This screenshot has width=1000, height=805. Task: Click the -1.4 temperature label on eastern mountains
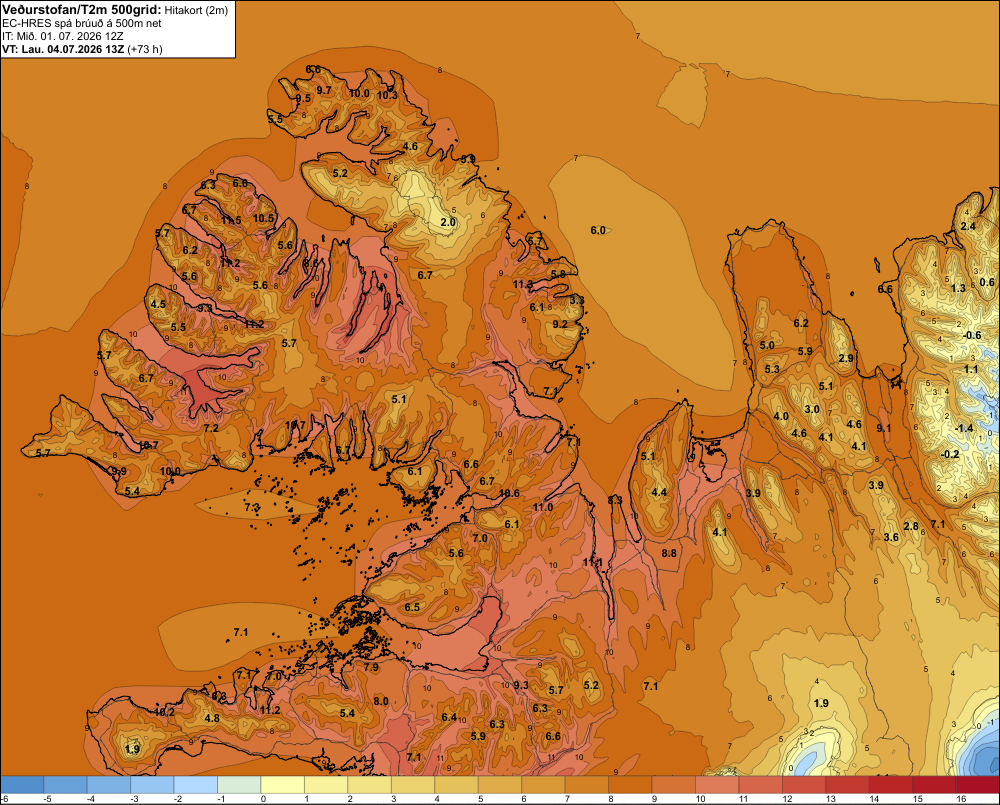[964, 428]
